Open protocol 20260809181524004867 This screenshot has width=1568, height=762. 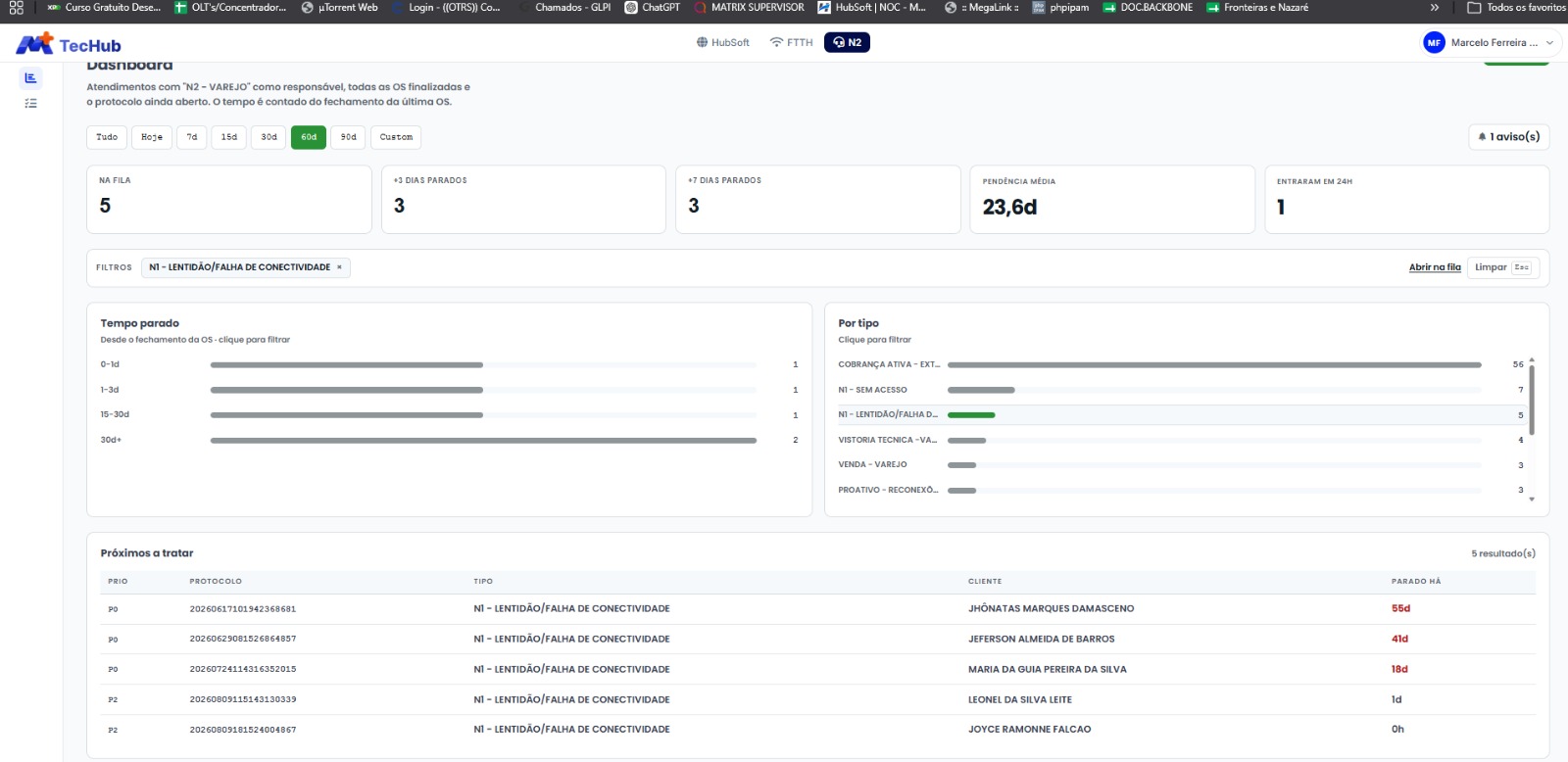click(x=243, y=730)
